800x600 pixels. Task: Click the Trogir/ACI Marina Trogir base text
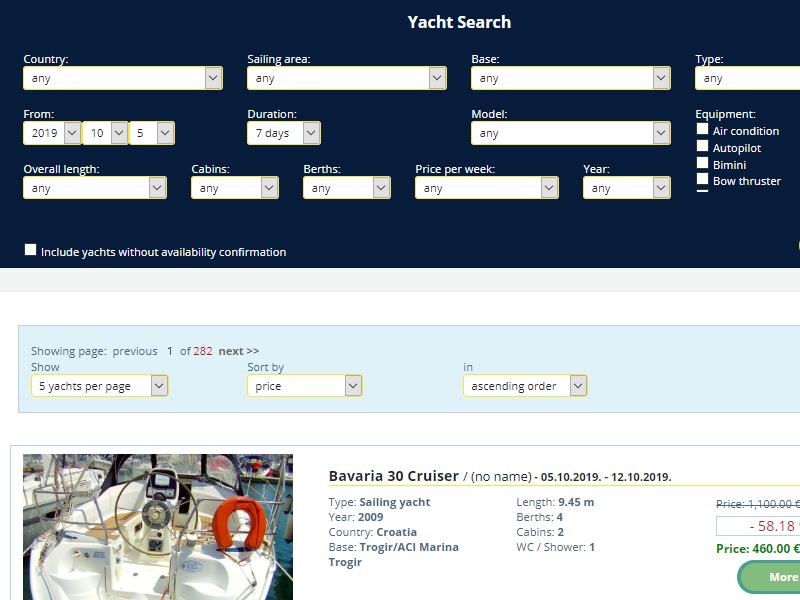tap(393, 555)
